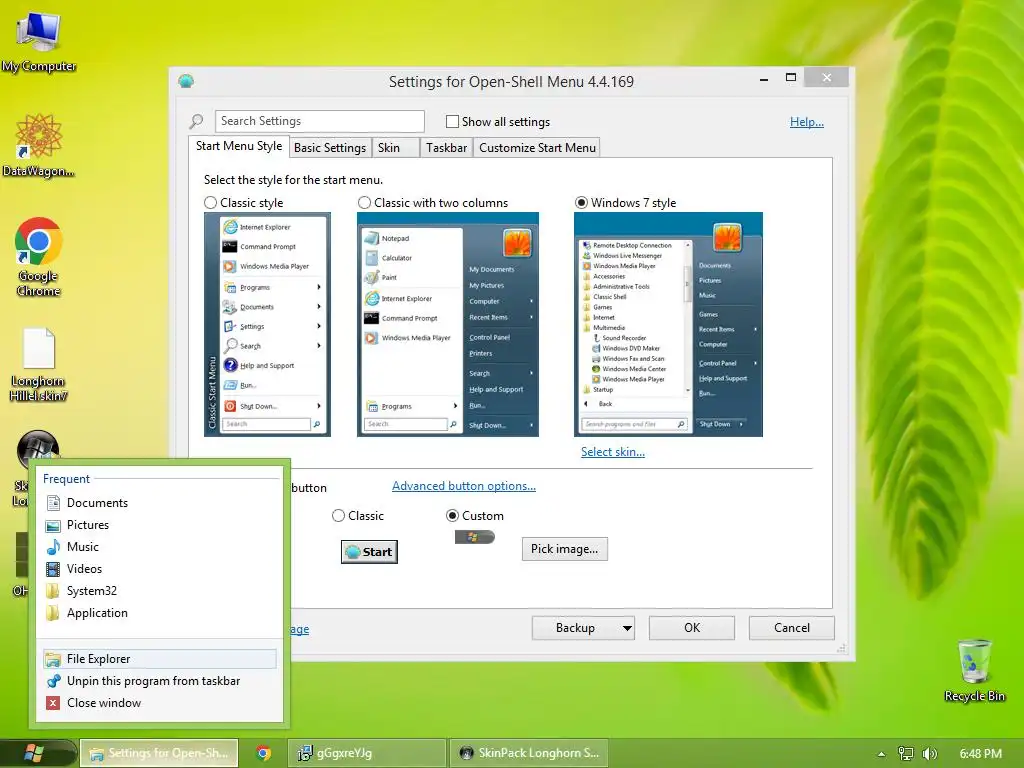This screenshot has width=1024, height=768.
Task: Click into the Search Settings field
Action: pyautogui.click(x=319, y=121)
